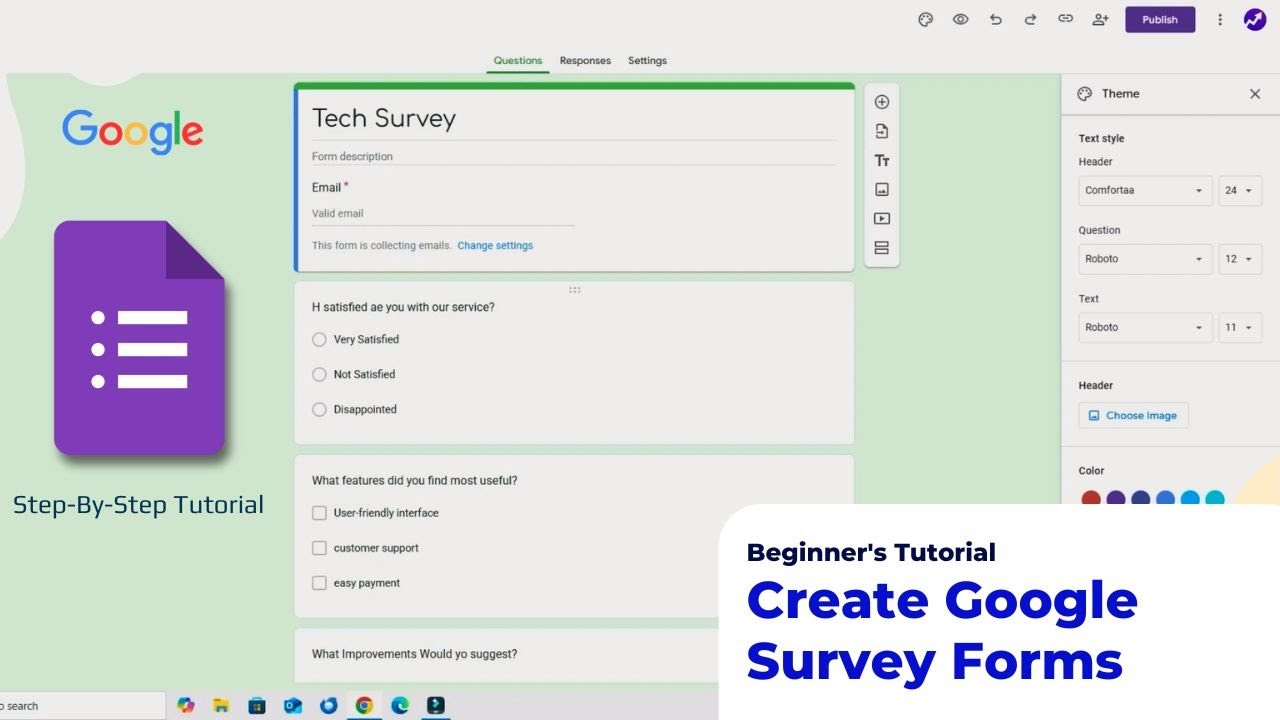Add a video from the side toolbar
The image size is (1280, 720).
[881, 218]
